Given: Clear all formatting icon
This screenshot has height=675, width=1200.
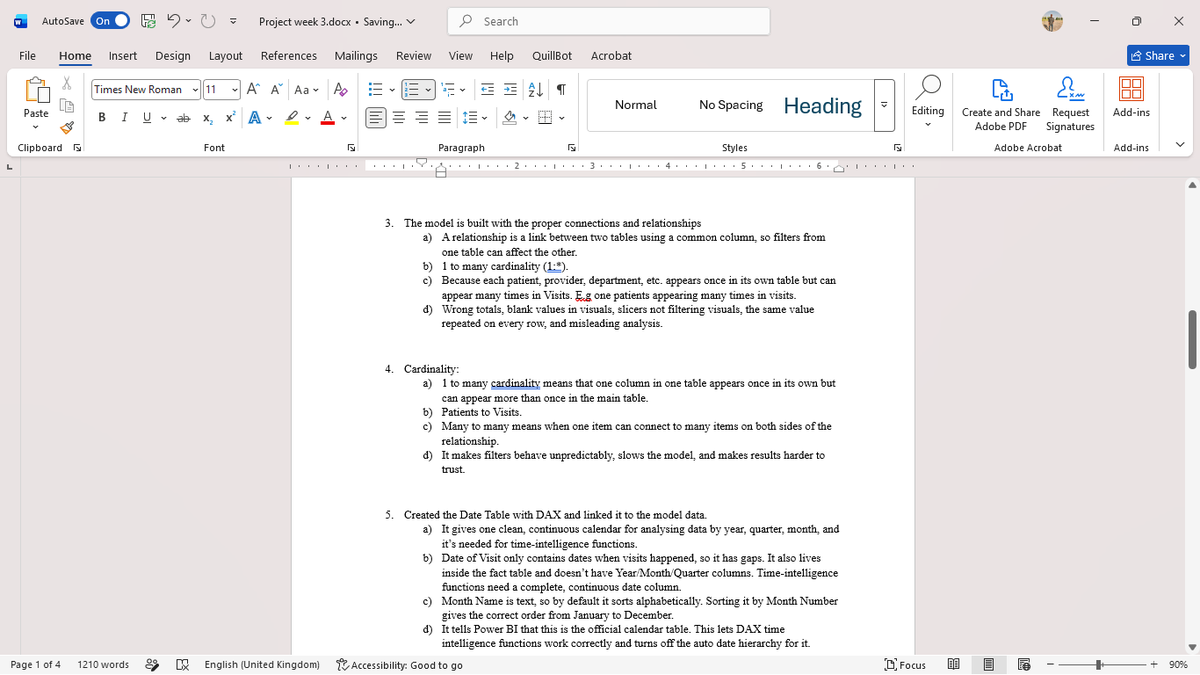Looking at the screenshot, I should click(340, 89).
